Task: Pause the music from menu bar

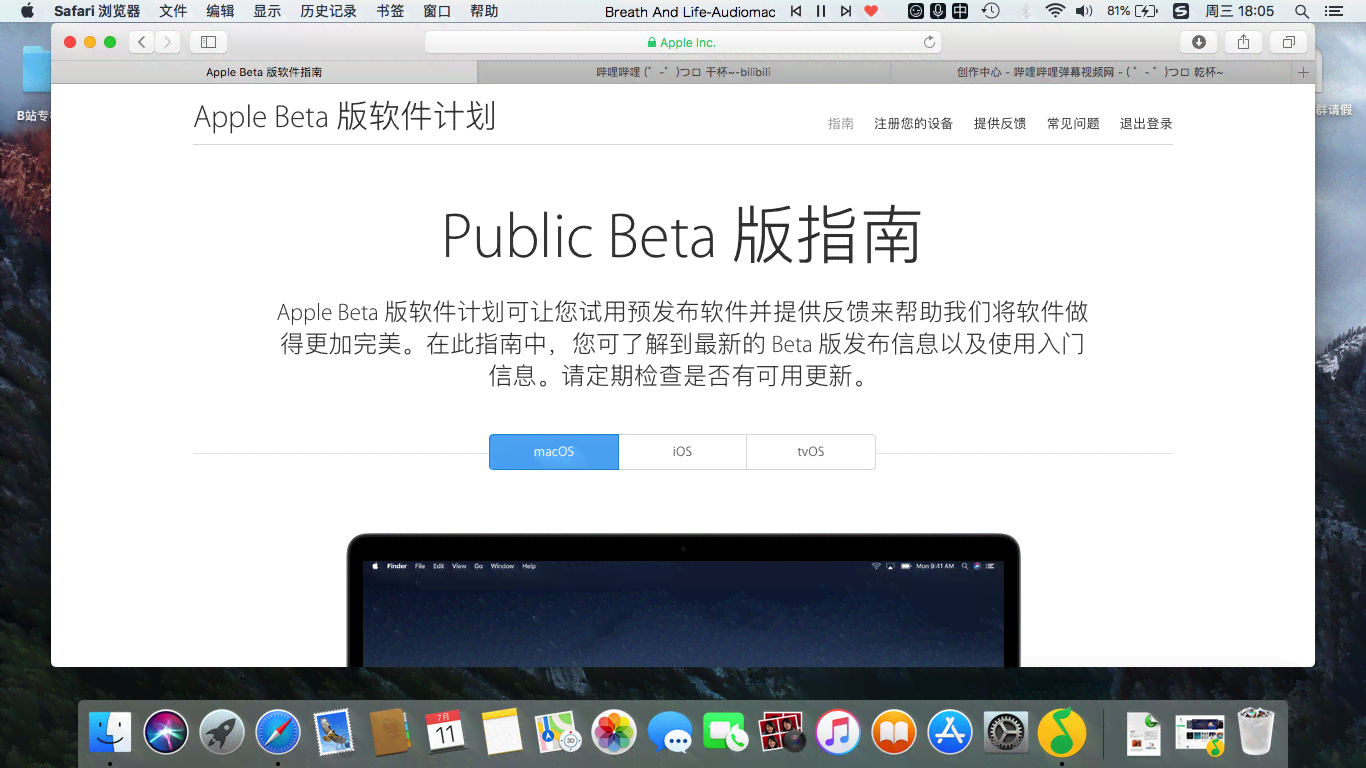Action: pos(821,11)
